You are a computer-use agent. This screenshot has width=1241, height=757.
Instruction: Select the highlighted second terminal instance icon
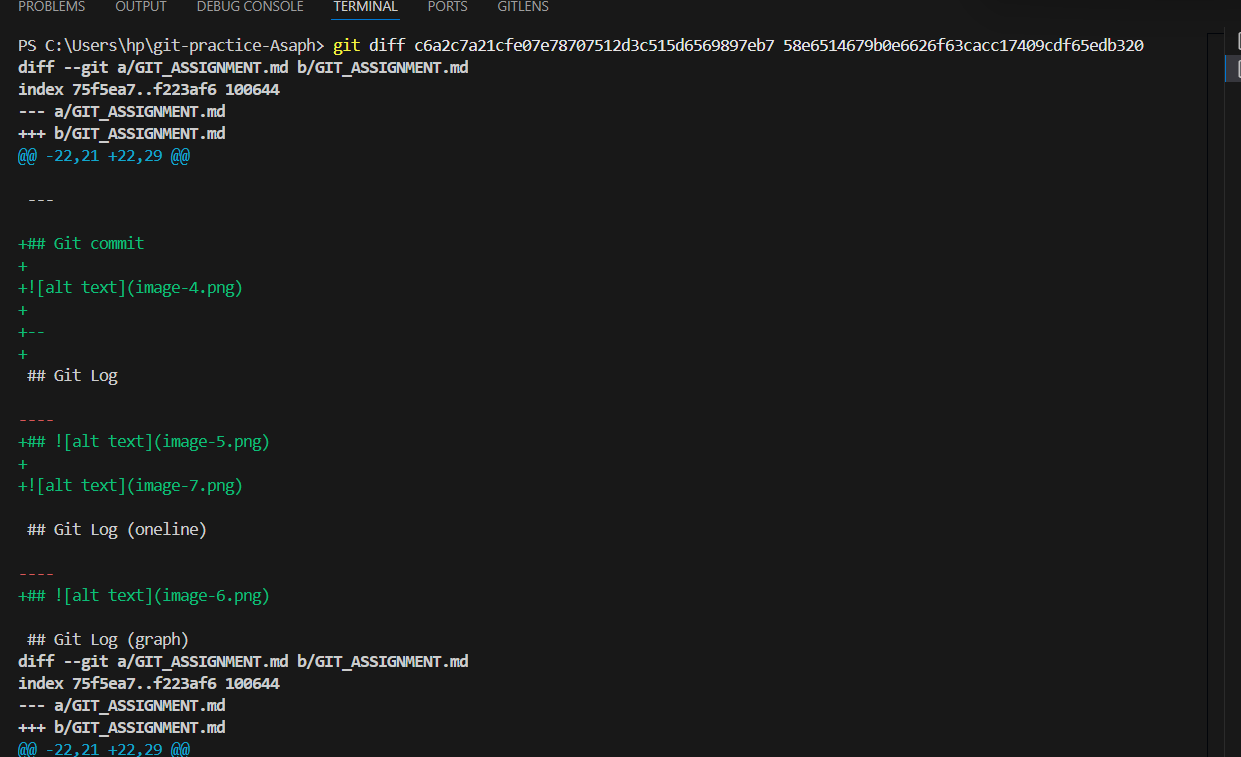(1234, 67)
